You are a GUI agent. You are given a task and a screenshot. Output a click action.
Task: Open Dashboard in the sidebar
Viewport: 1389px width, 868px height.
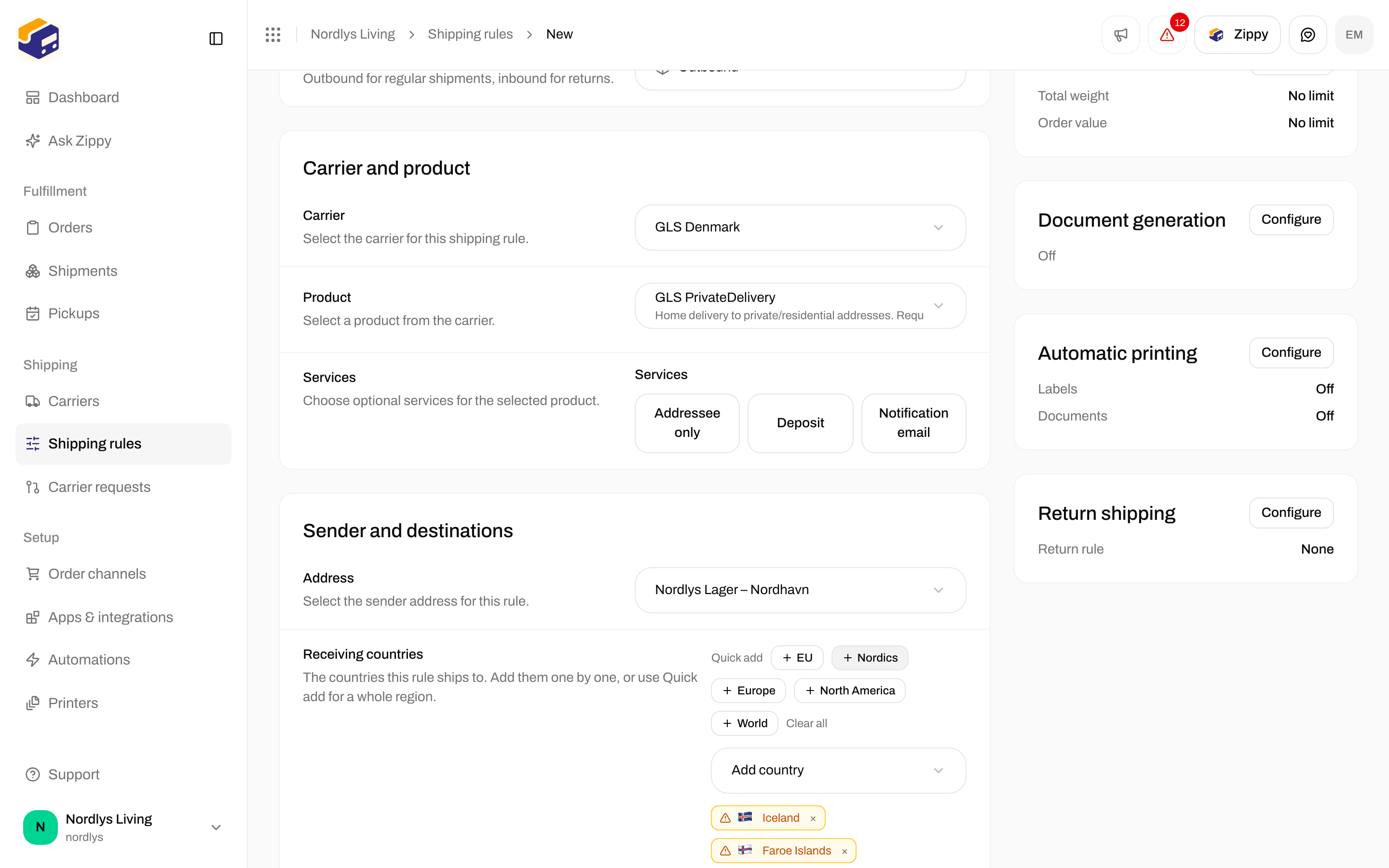123,97
